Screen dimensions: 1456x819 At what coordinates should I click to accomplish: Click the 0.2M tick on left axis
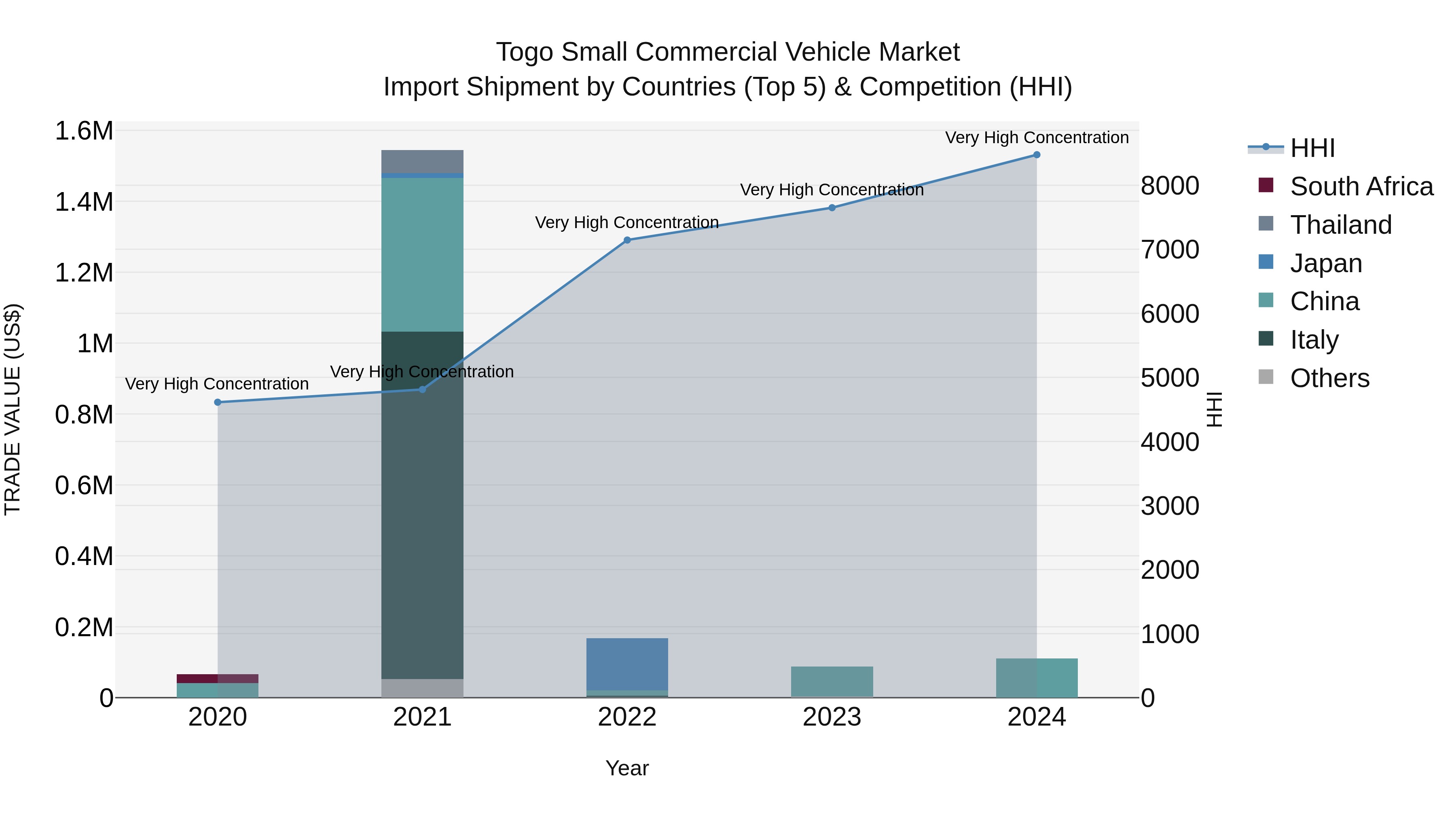84,627
